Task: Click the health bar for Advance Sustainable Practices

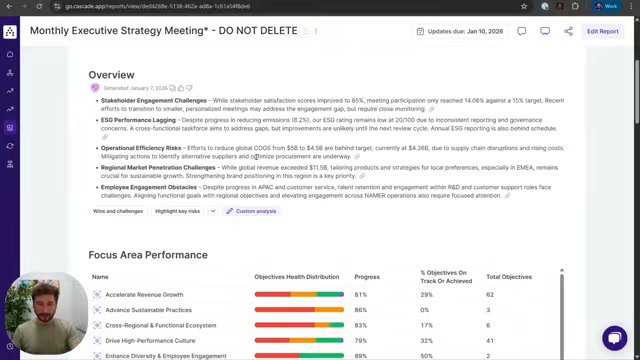Action: tap(299, 309)
